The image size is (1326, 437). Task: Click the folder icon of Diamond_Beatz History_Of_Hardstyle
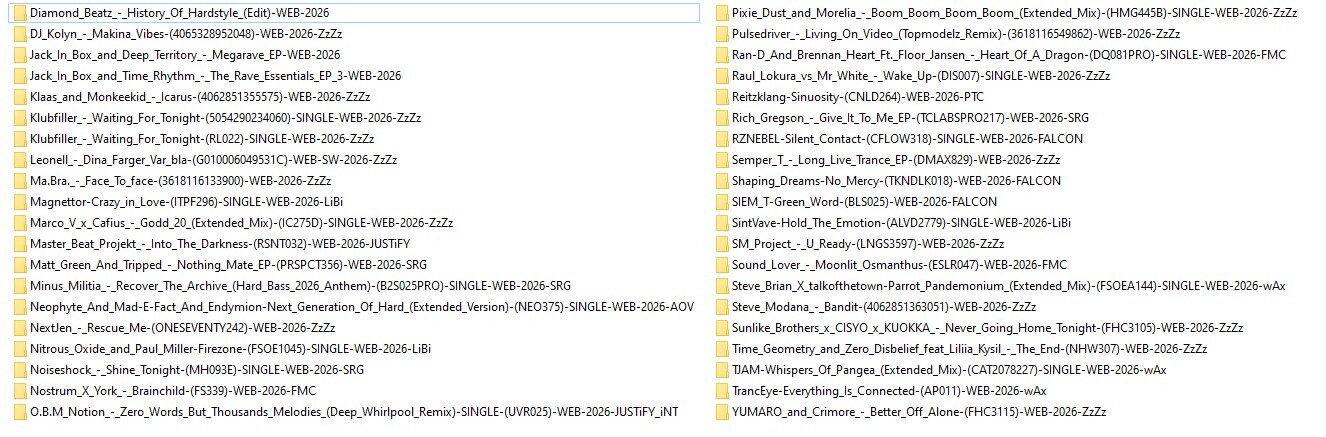[x=20, y=13]
